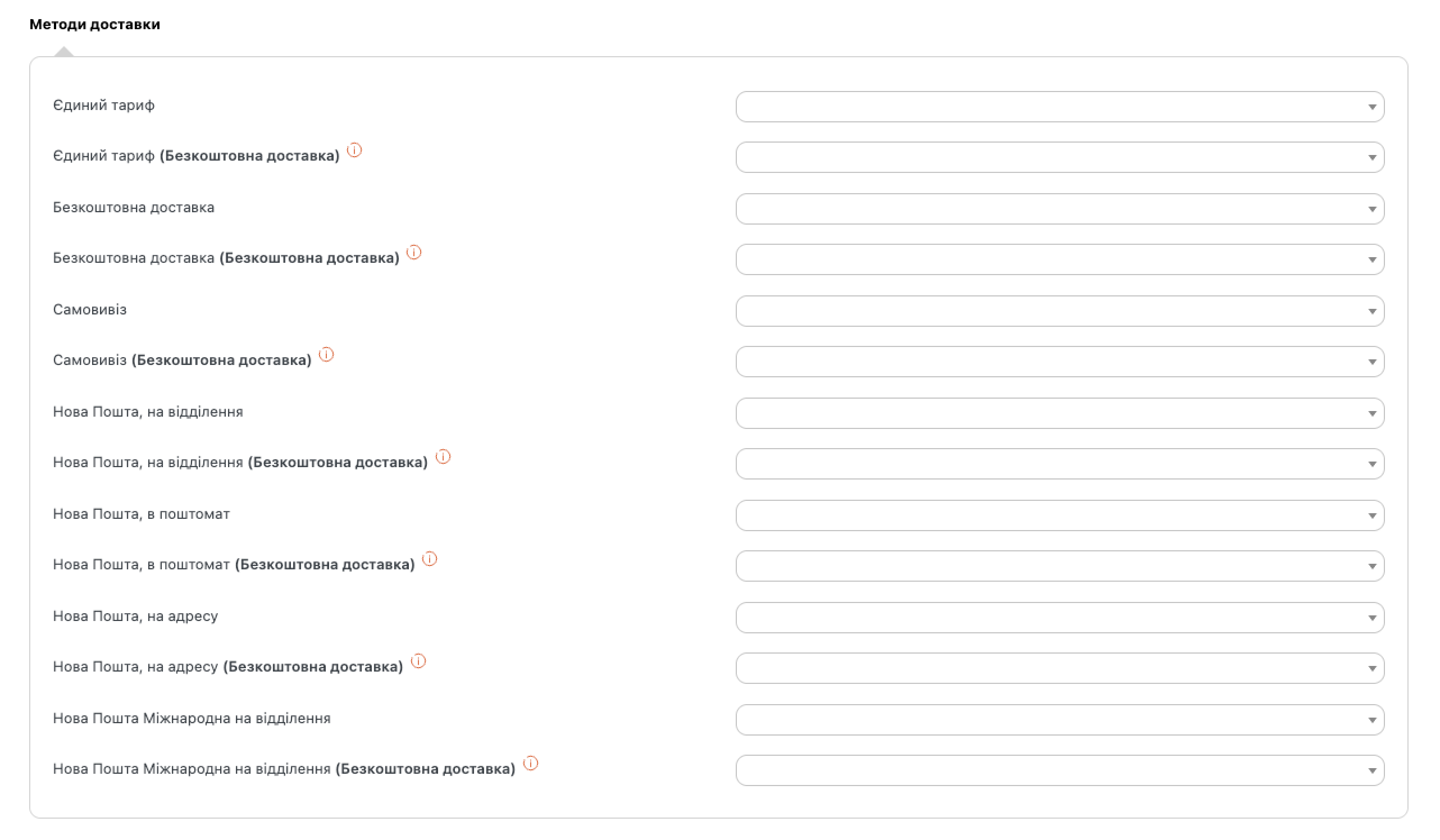Open the Нова Пошта Міжнародна на відділення dropdown

pyautogui.click(x=1059, y=720)
